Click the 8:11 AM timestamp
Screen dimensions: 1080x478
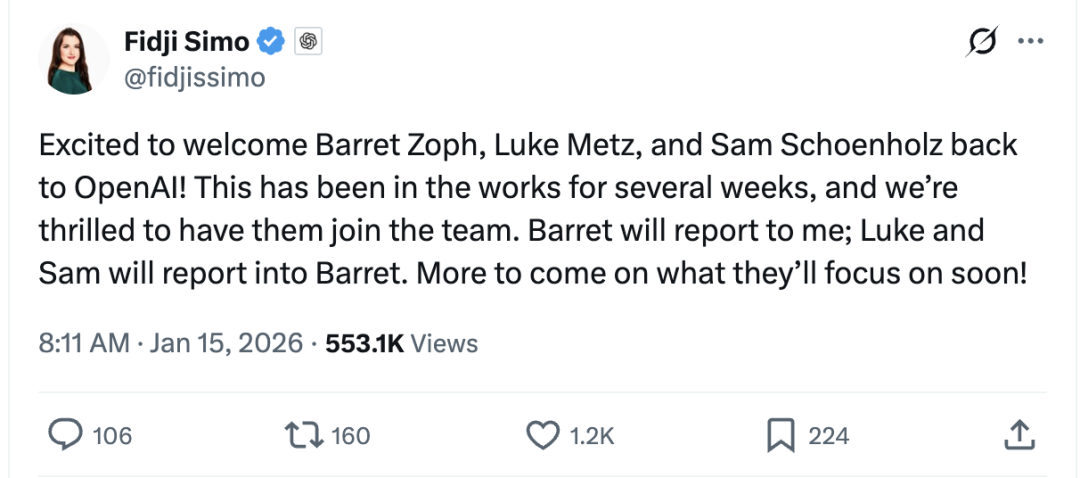tap(84, 344)
